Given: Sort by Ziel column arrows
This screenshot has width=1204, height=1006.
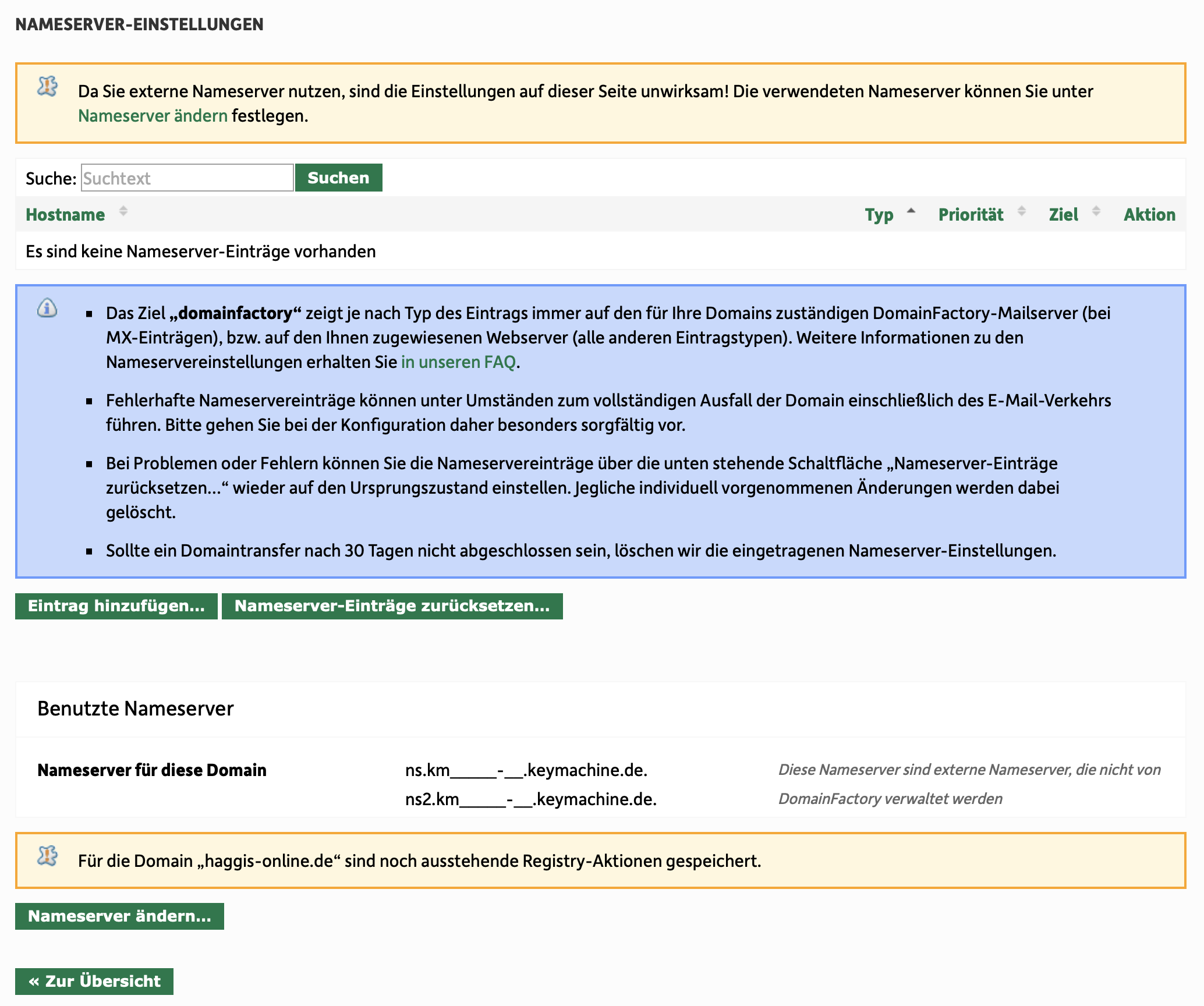Looking at the screenshot, I should coord(1096,211).
